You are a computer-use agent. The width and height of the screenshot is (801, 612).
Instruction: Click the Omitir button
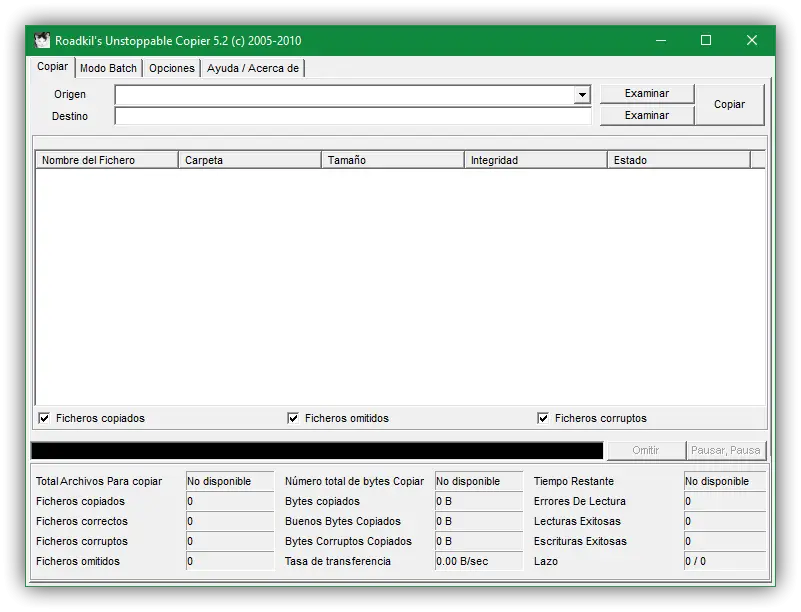[646, 450]
